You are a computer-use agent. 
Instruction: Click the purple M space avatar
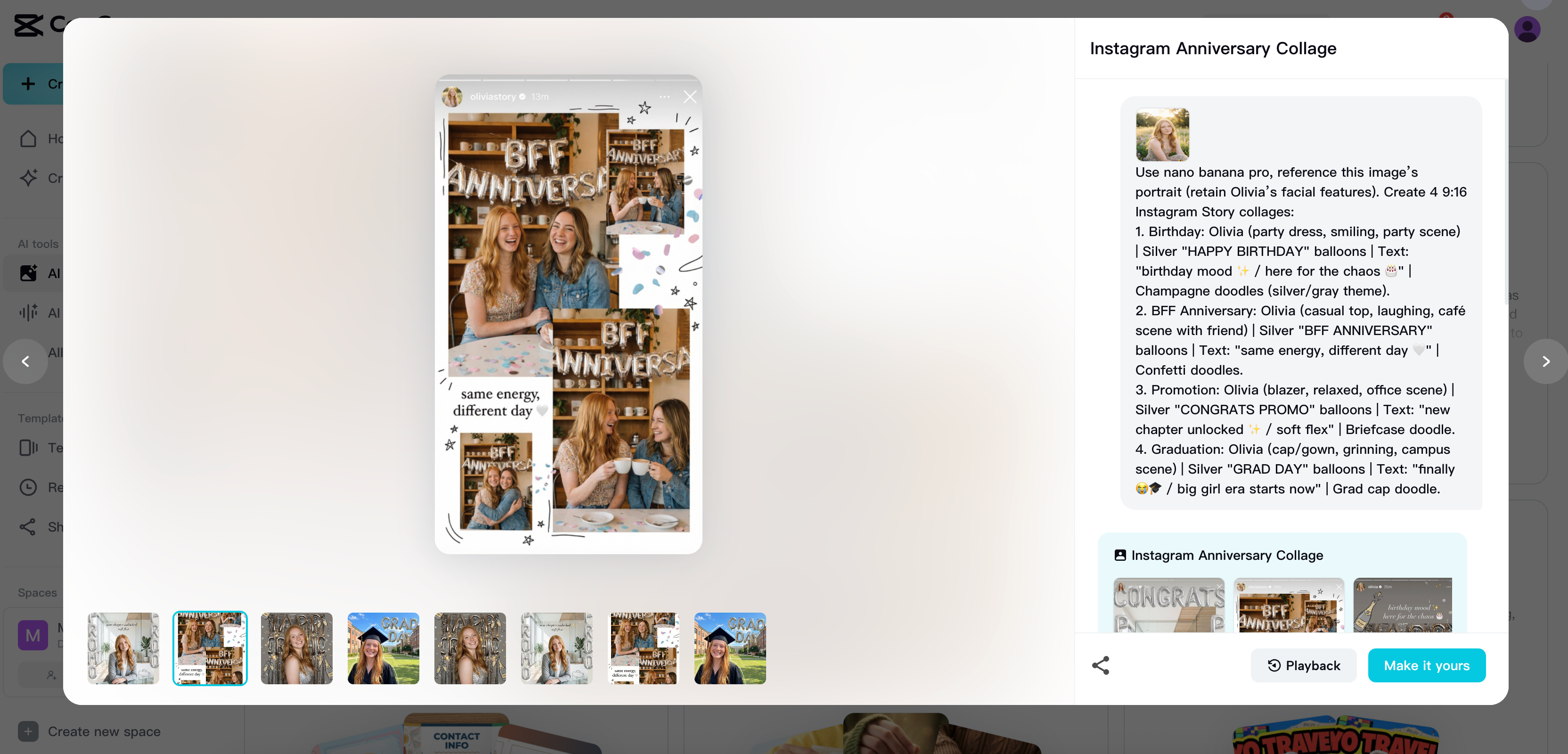click(x=33, y=635)
